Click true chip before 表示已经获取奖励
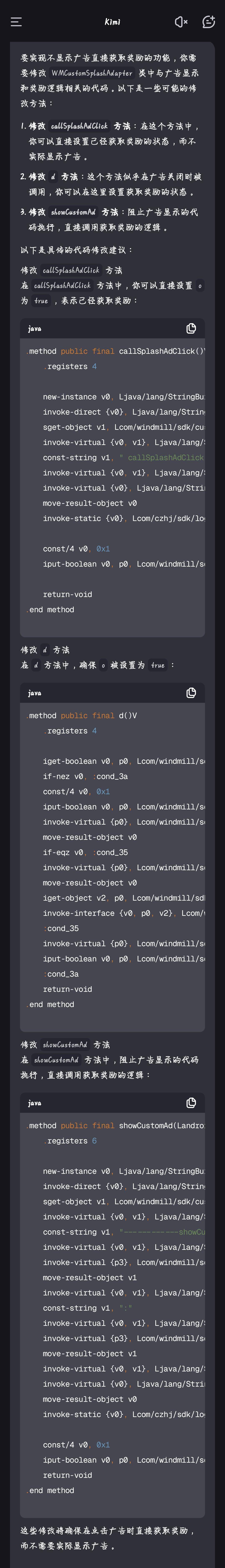The image size is (225, 1568). [x=41, y=301]
